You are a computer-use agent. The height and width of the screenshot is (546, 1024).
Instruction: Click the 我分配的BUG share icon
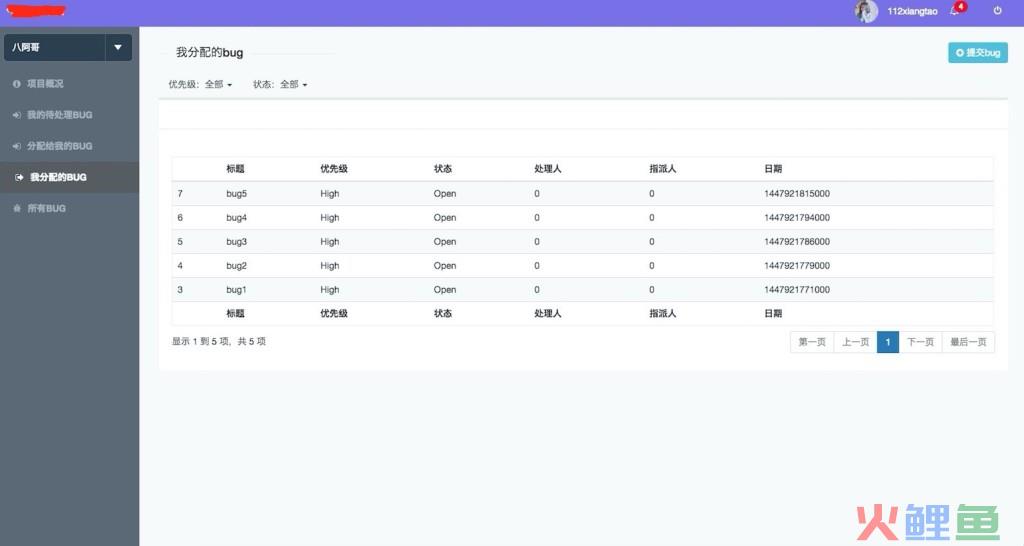(x=19, y=177)
